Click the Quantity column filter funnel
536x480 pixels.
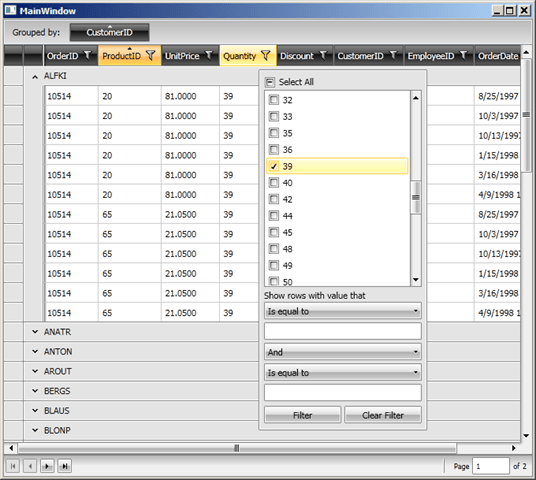point(266,55)
